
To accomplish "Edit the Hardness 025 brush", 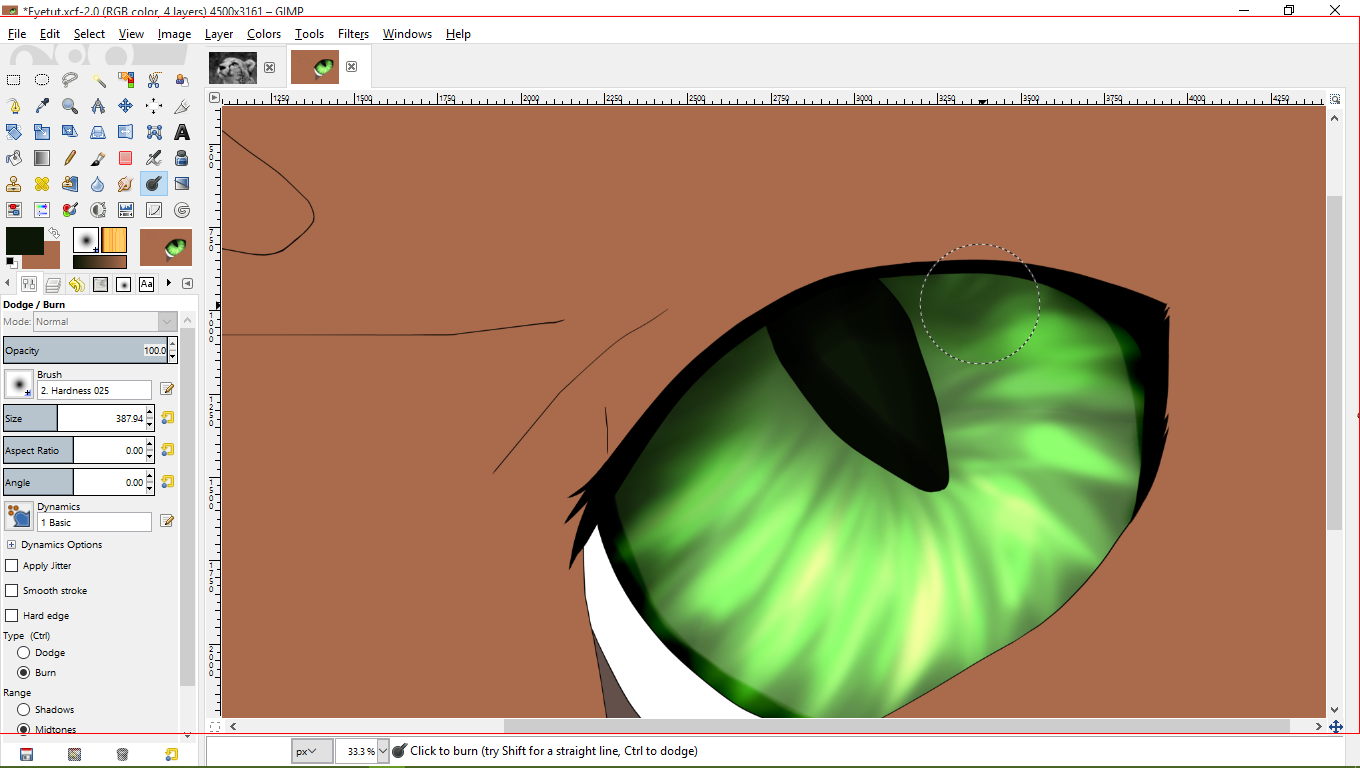I will point(167,389).
